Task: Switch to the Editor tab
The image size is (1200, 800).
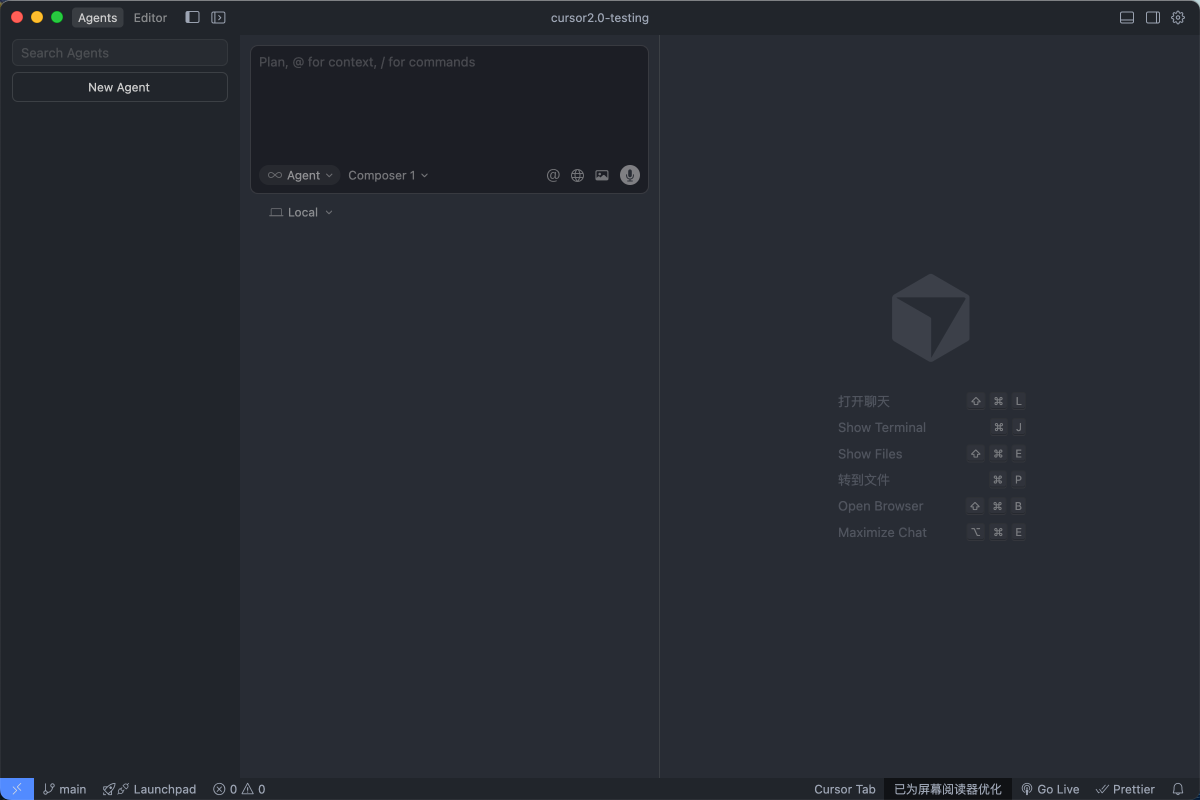Action: [150, 17]
